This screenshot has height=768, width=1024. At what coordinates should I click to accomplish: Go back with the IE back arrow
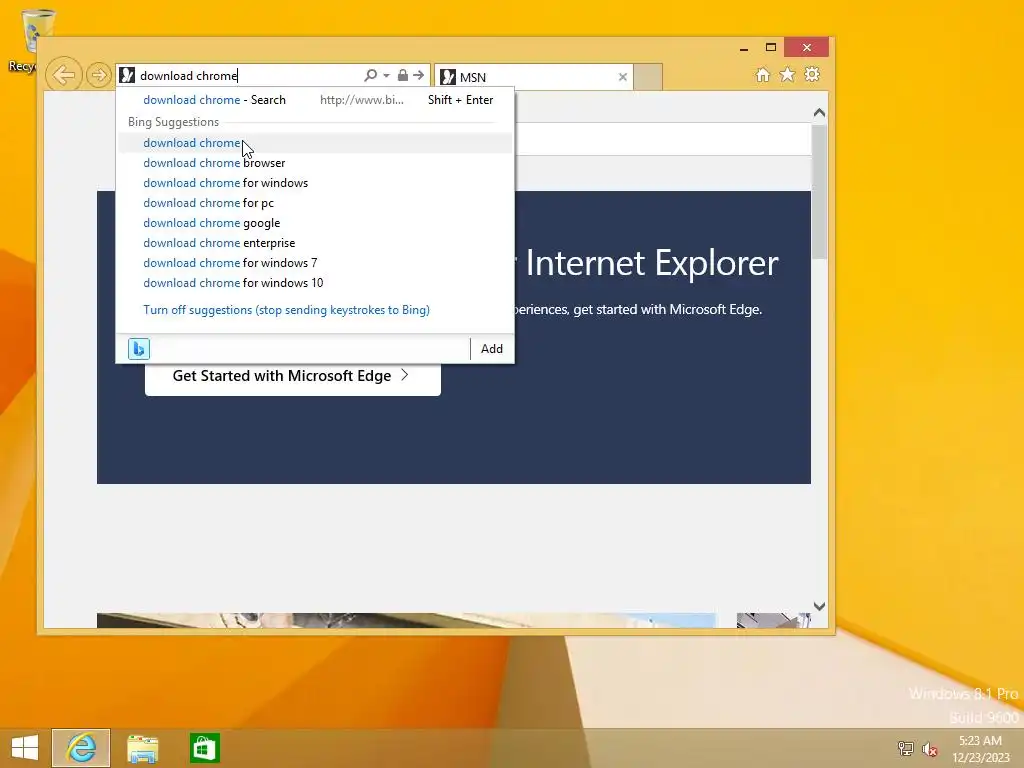(x=63, y=75)
